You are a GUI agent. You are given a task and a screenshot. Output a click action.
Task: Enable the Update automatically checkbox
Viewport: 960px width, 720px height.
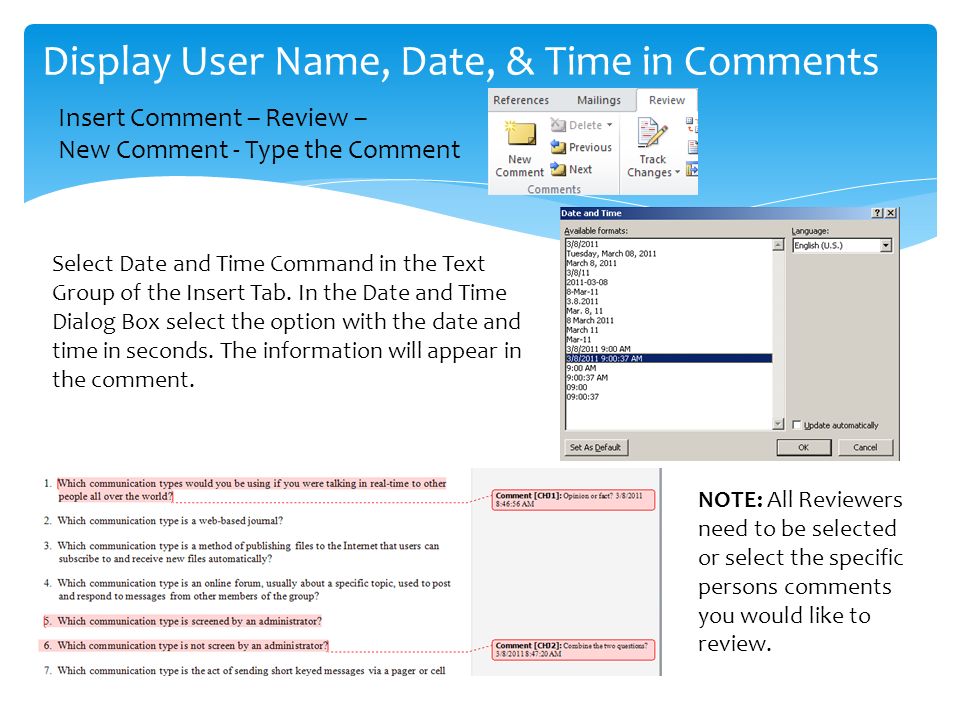(797, 425)
